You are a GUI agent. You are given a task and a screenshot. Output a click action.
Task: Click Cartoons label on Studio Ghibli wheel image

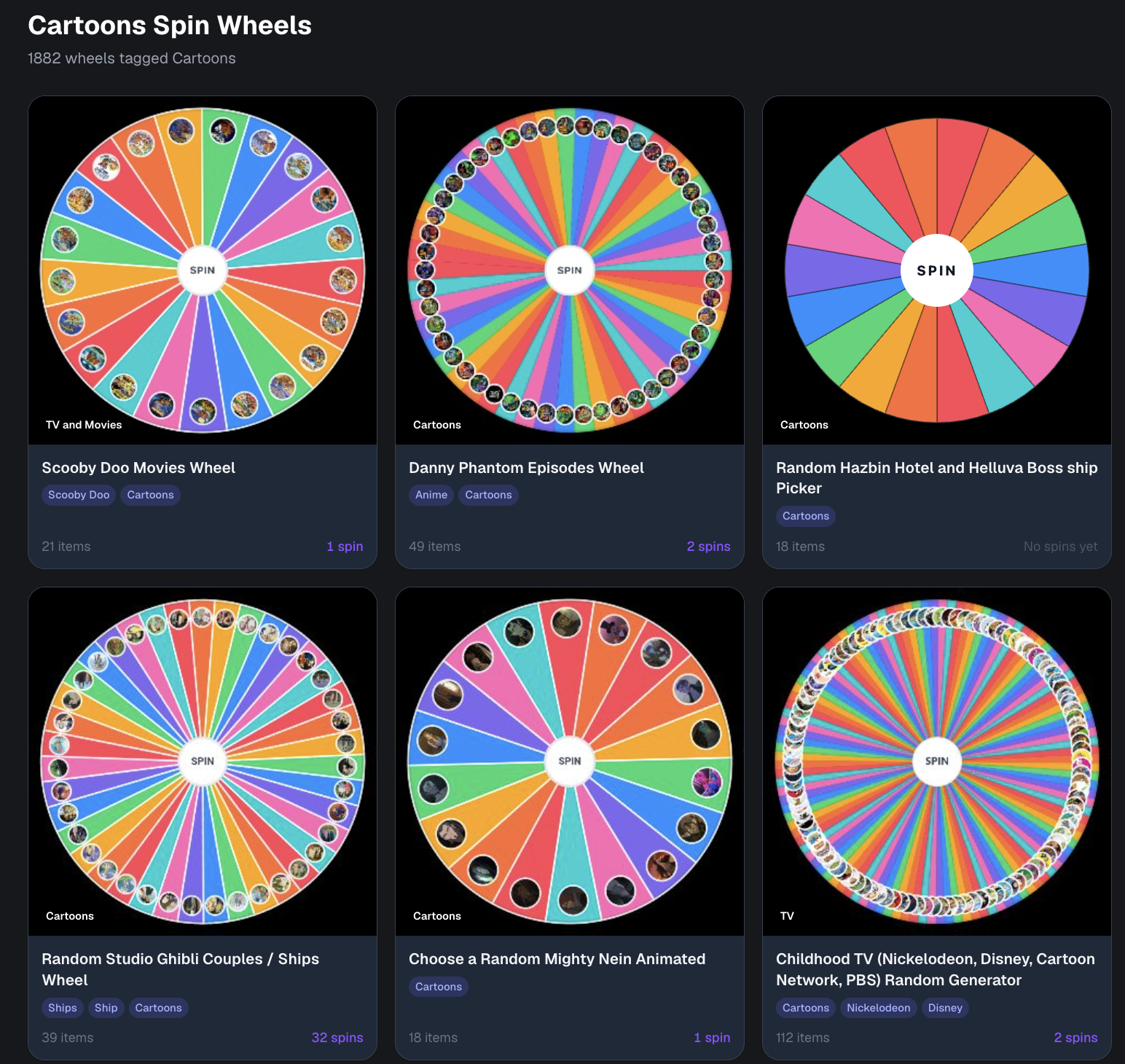click(x=70, y=916)
